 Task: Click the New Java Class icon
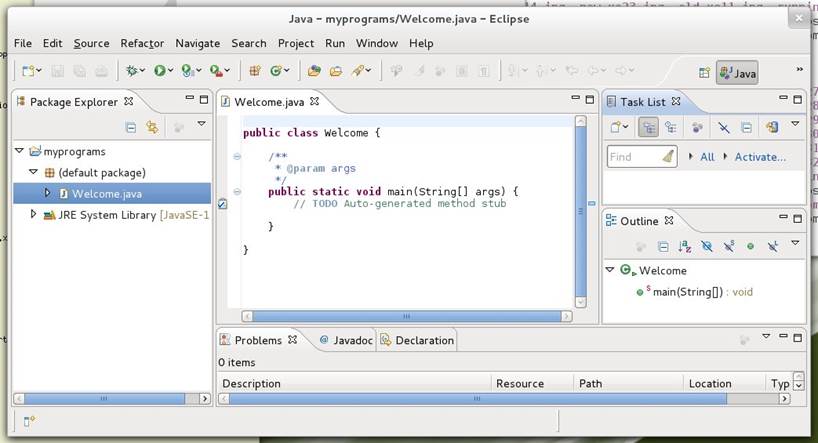pos(275,71)
